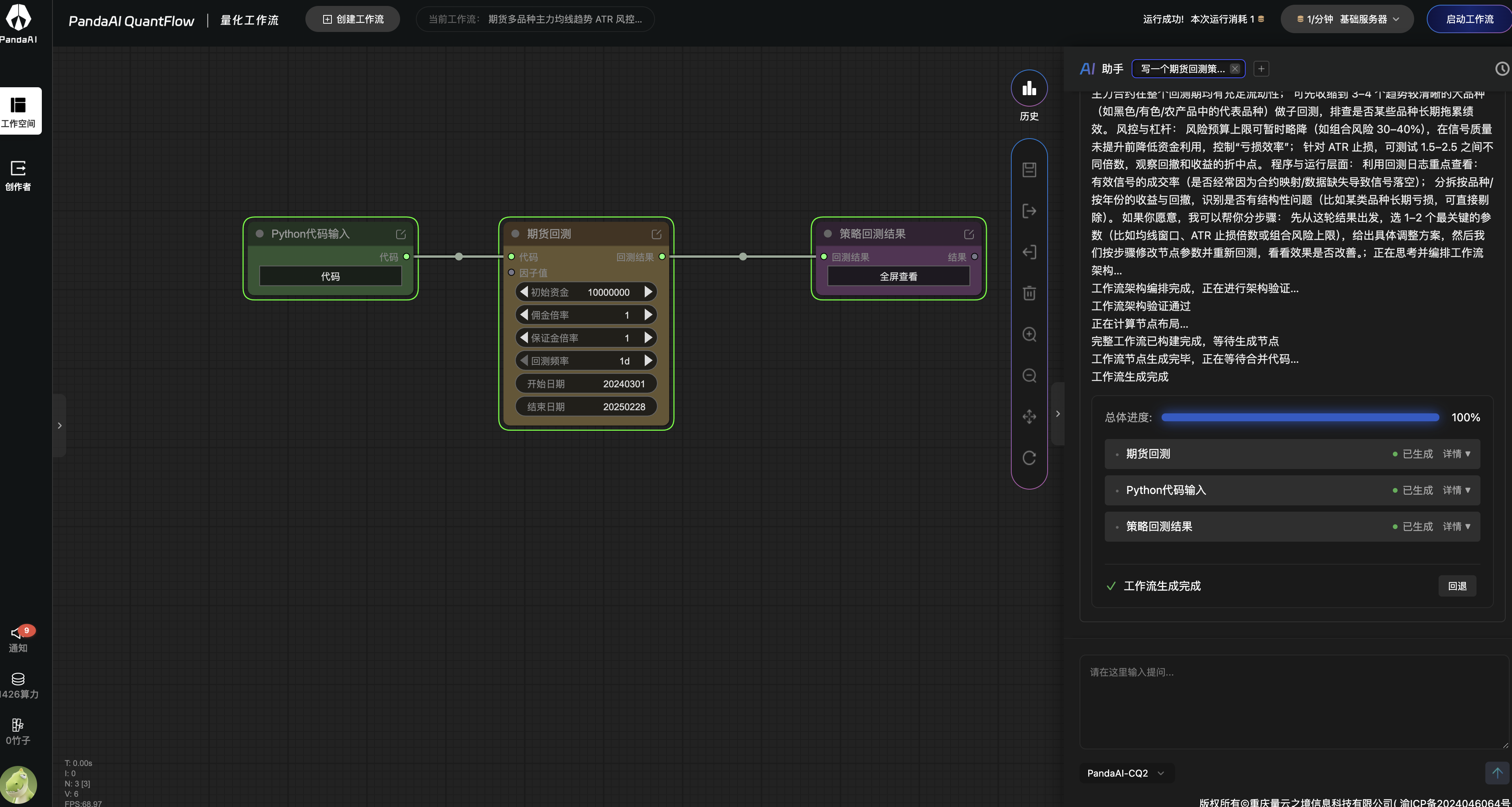This screenshot has width=1512, height=807.
Task: Click the save workflow icon in canvas toolbar
Action: point(1029,170)
